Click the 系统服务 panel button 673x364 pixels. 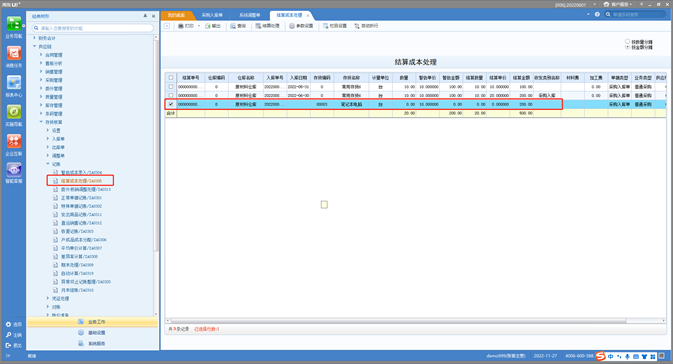point(92,343)
